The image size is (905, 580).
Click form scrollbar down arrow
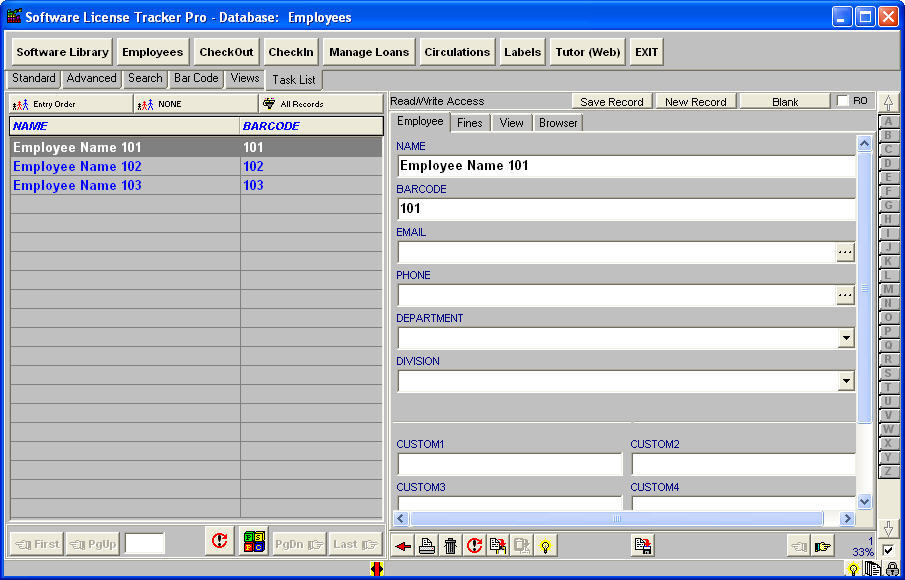tap(864, 502)
